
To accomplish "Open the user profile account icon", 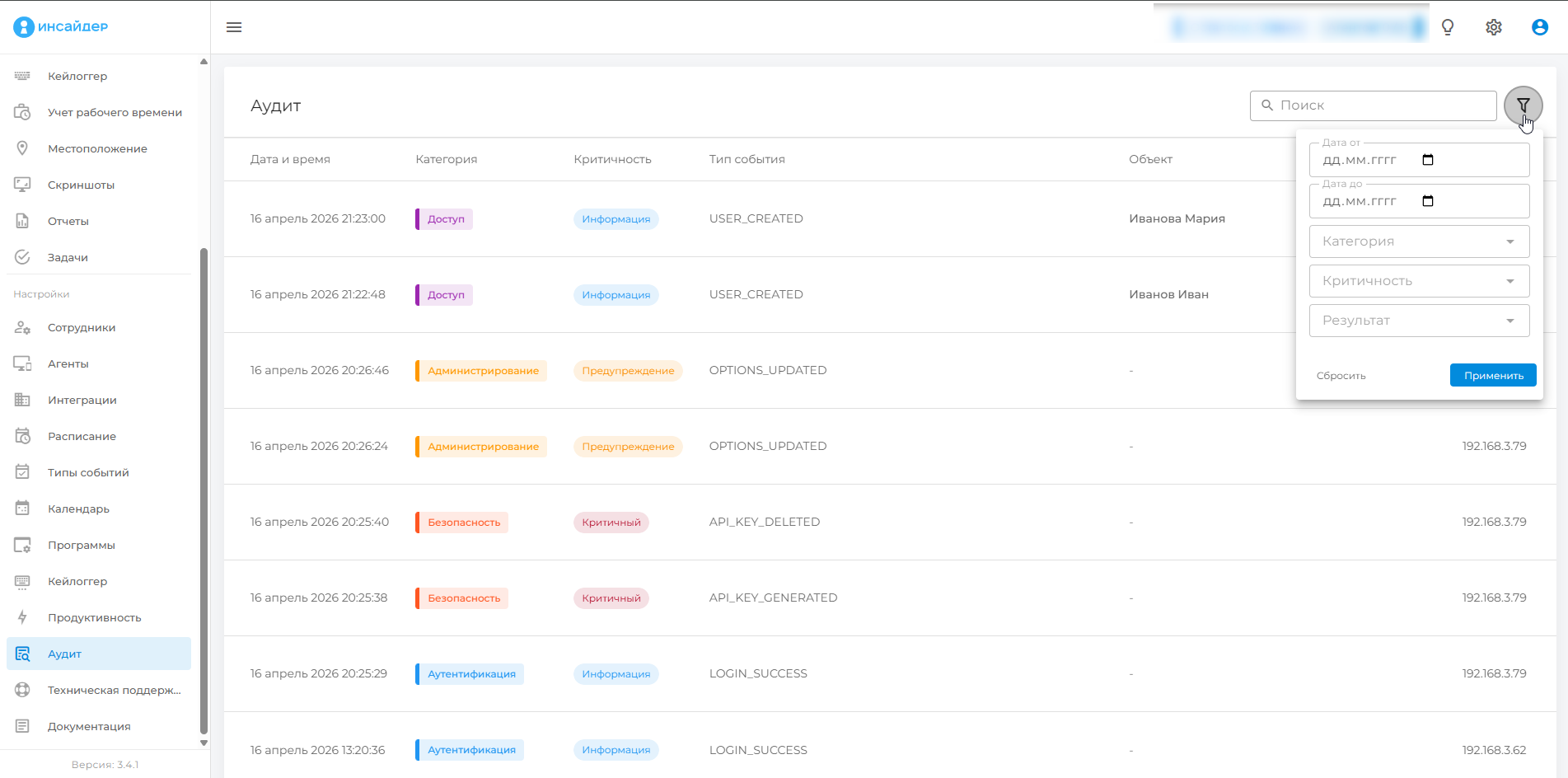I will [x=1539, y=27].
